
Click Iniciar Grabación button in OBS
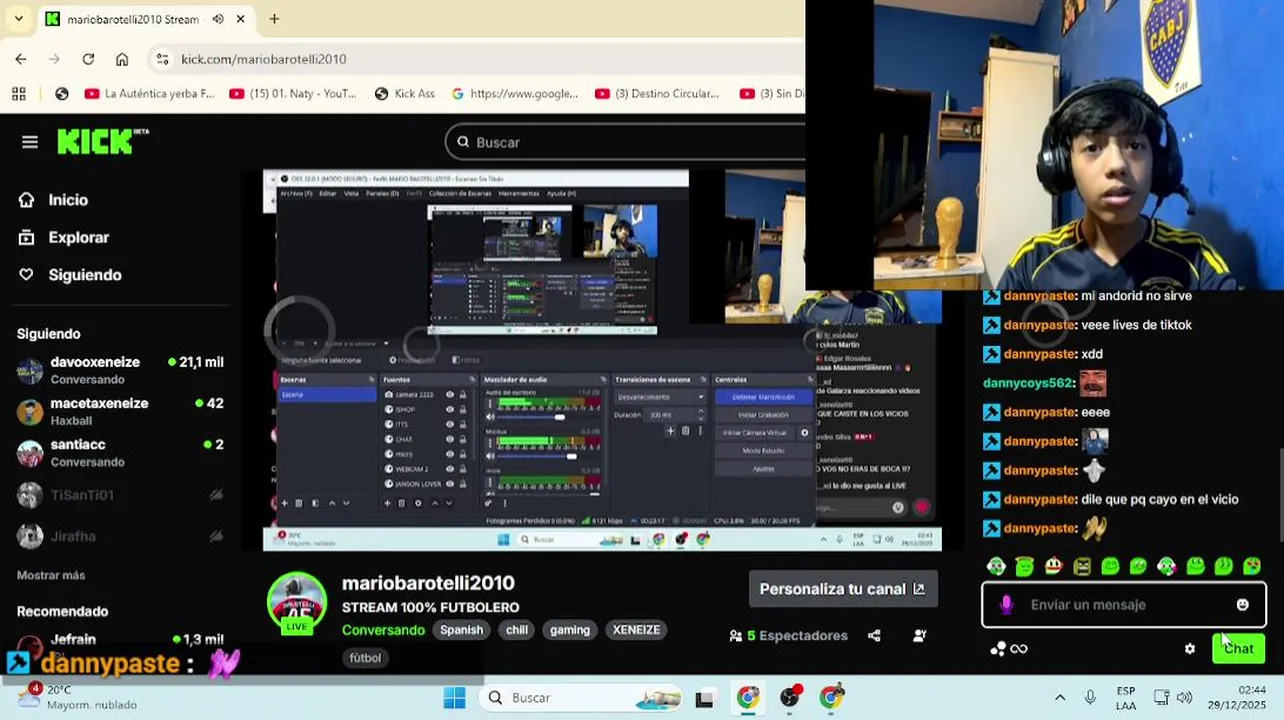[763, 415]
